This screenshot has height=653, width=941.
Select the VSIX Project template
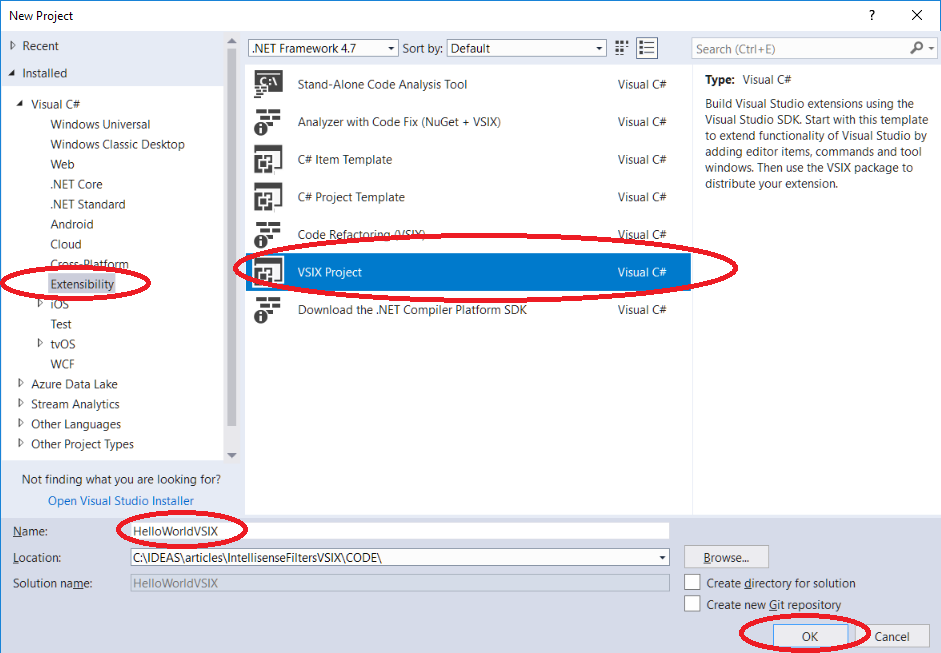coord(468,272)
